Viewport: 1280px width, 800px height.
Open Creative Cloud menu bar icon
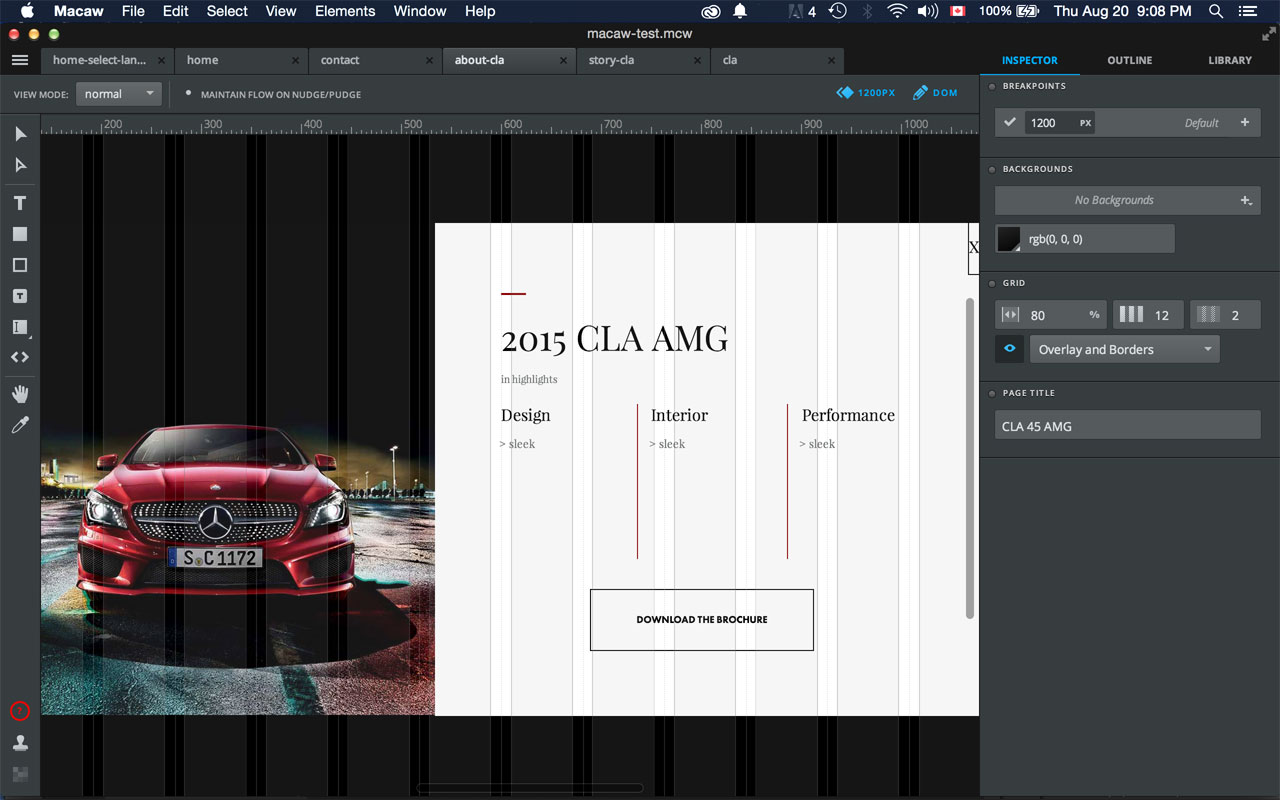point(711,11)
